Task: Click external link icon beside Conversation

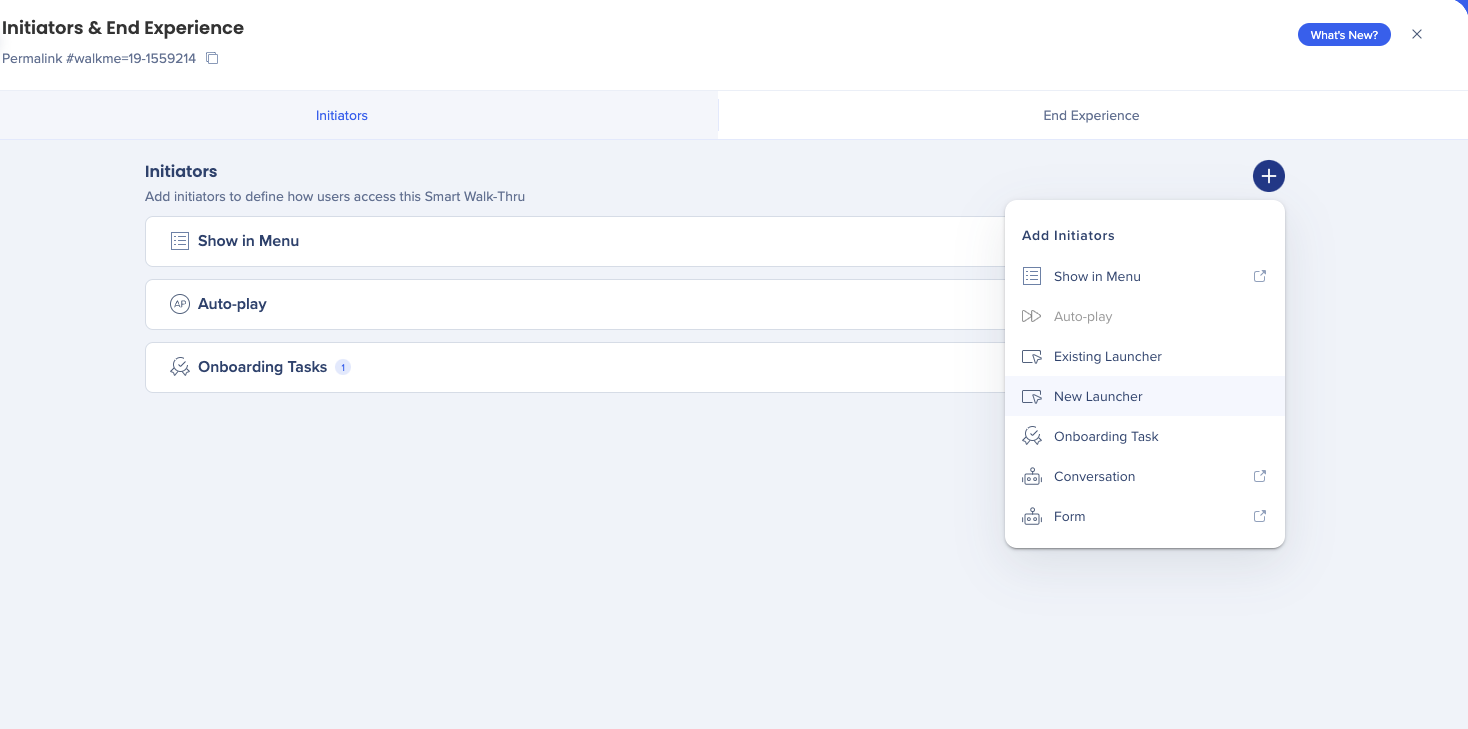Action: click(1260, 476)
